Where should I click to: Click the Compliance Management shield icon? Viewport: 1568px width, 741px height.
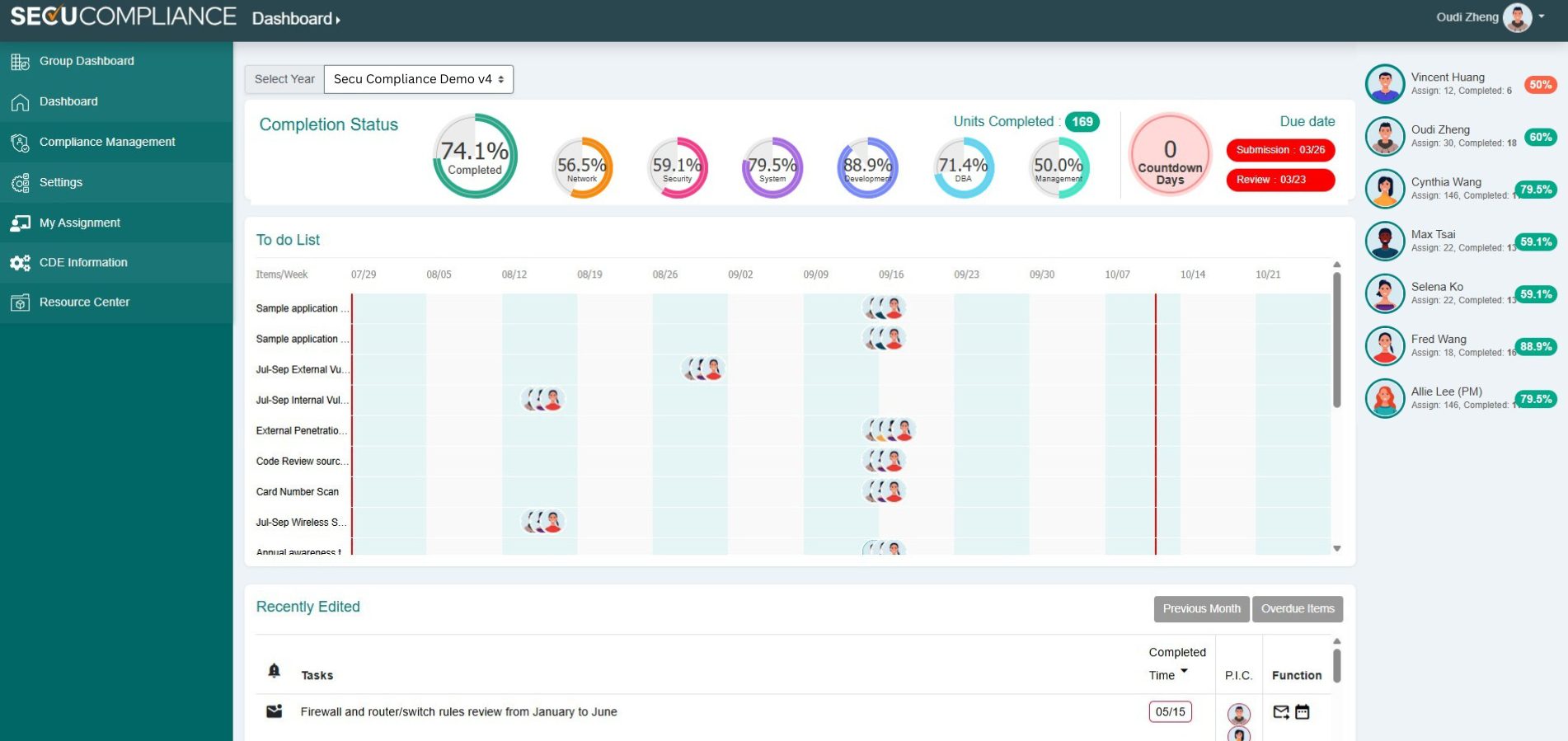(20, 142)
